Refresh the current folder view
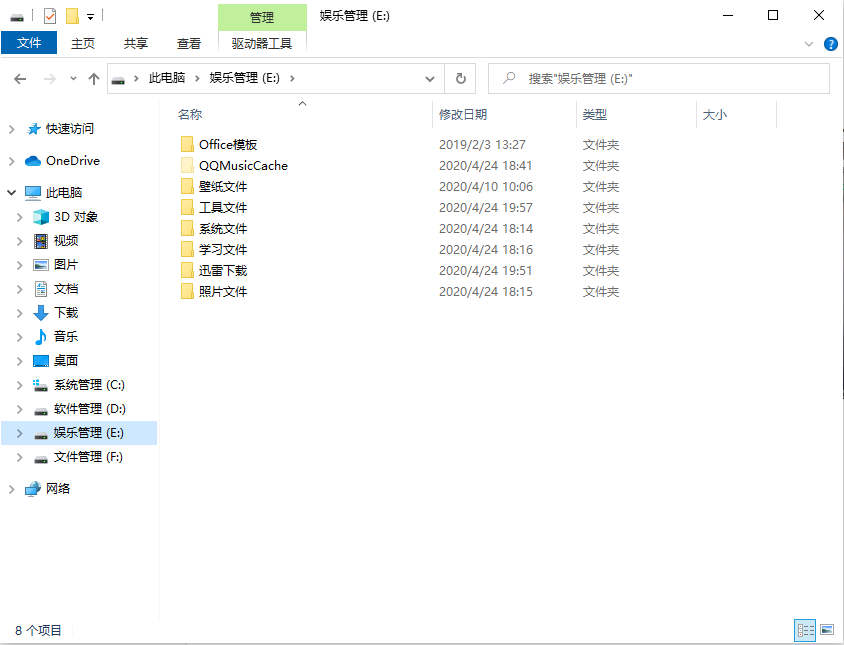Viewport: 844px width, 645px height. (x=461, y=79)
